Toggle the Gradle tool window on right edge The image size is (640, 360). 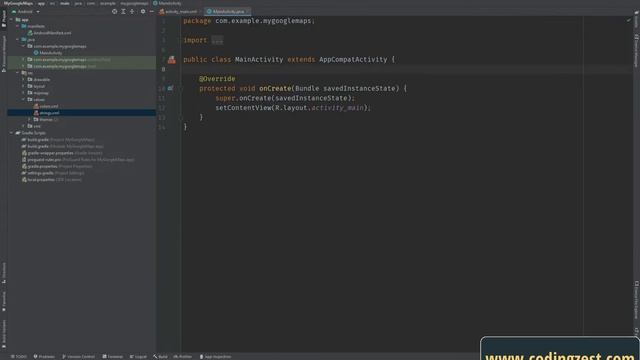pos(636,20)
